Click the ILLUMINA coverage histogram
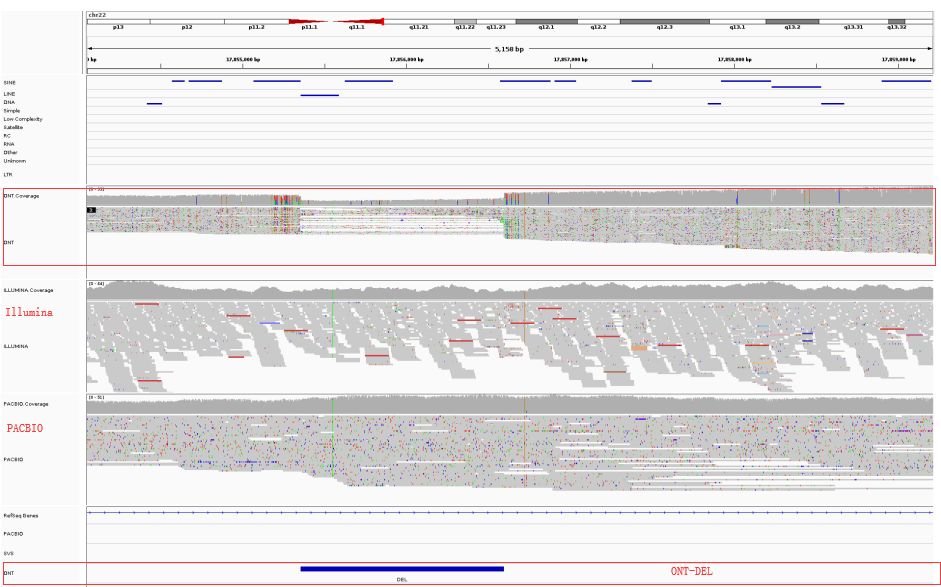Image resolution: width=941 pixels, height=587 pixels. point(500,292)
